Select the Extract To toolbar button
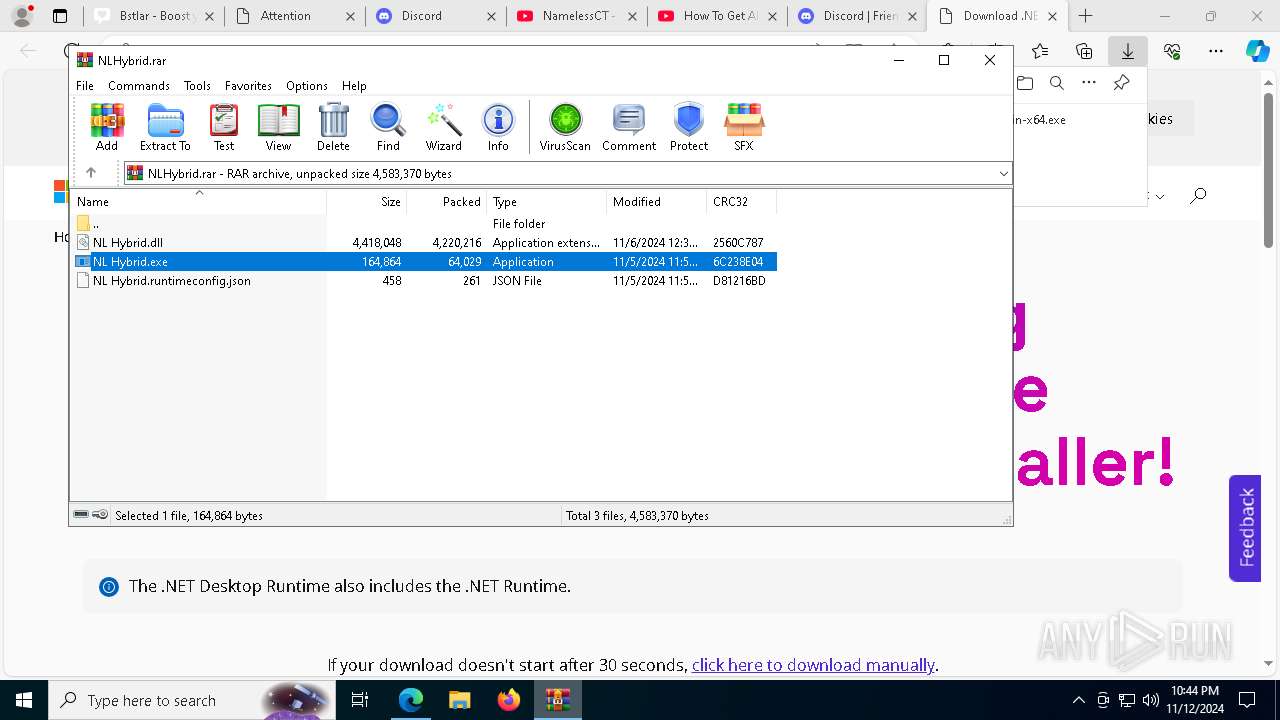Image resolution: width=1280 pixels, height=720 pixels. pos(165,127)
